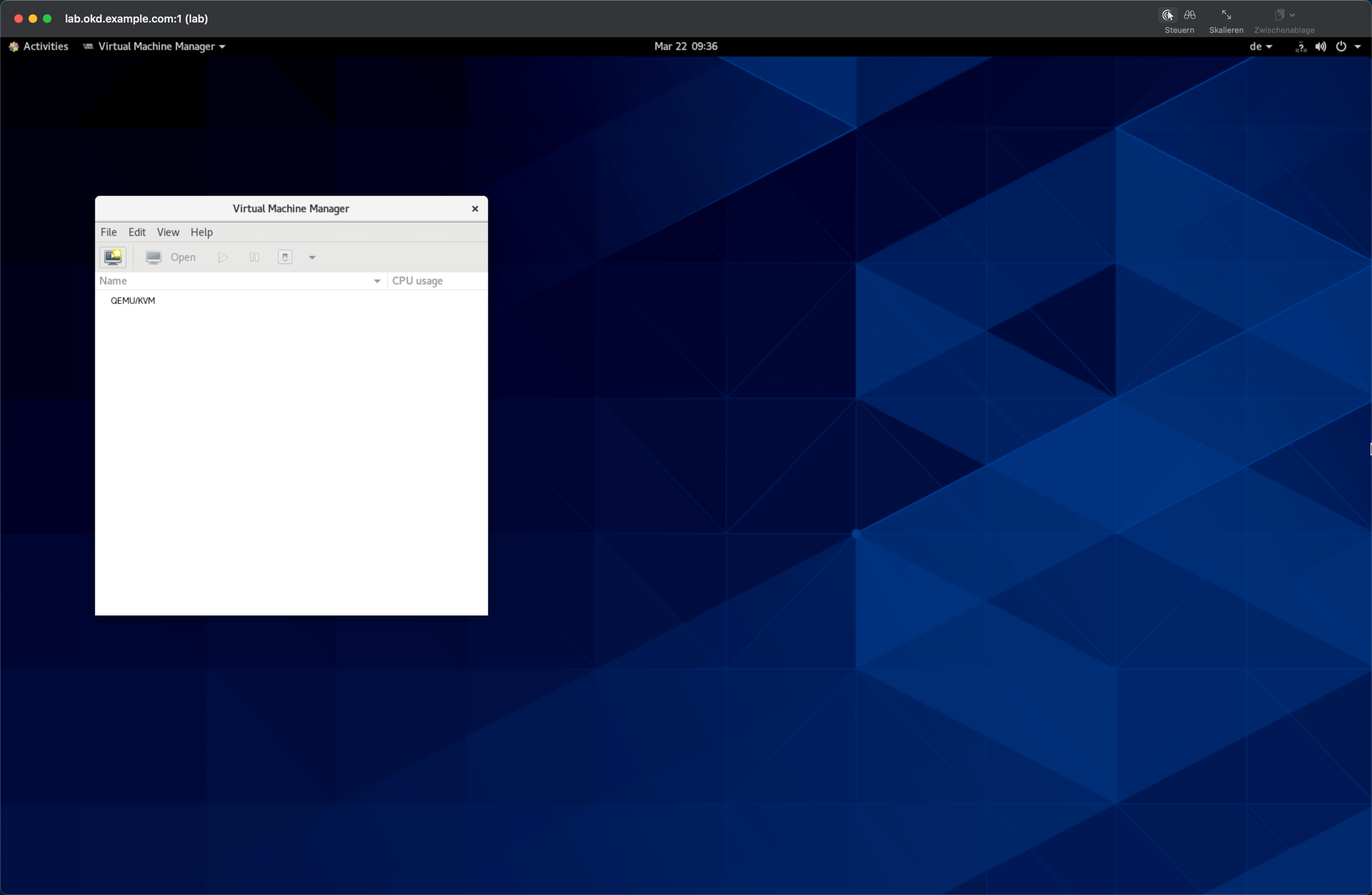This screenshot has width=1372, height=895.
Task: Sort by Name column header
Action: point(241,281)
